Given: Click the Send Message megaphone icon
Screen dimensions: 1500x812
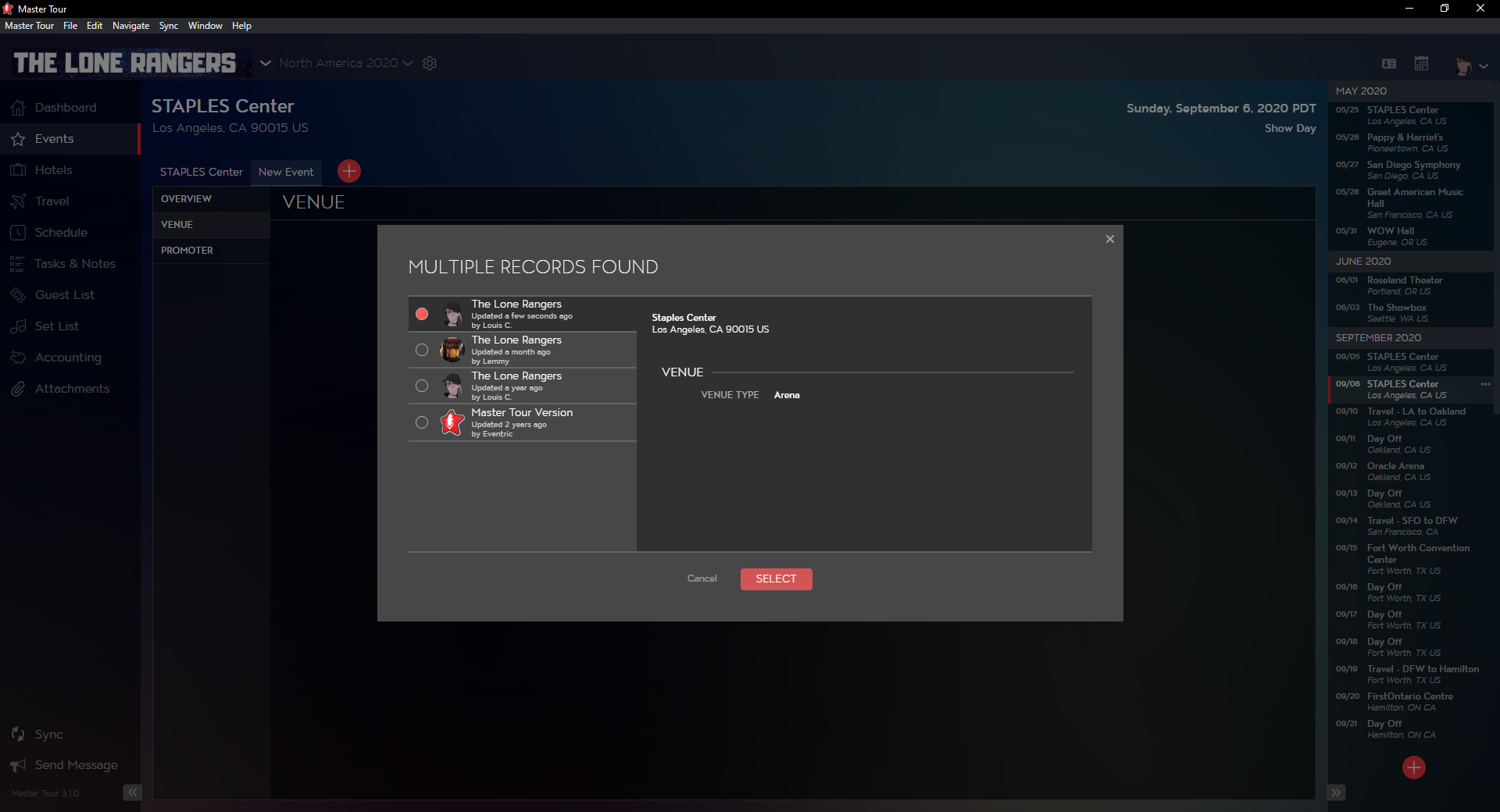Looking at the screenshot, I should [x=18, y=765].
